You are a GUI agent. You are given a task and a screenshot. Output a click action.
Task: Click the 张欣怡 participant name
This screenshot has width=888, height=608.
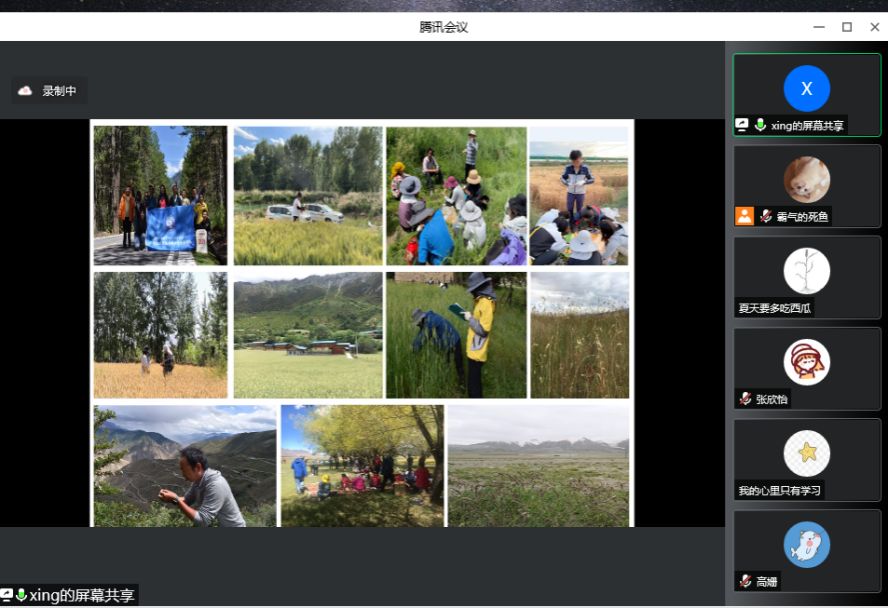771,399
